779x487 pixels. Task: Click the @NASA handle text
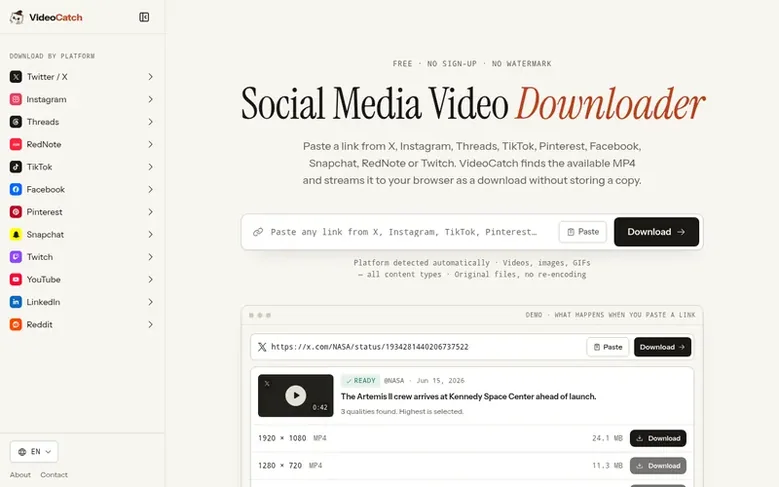click(x=394, y=381)
